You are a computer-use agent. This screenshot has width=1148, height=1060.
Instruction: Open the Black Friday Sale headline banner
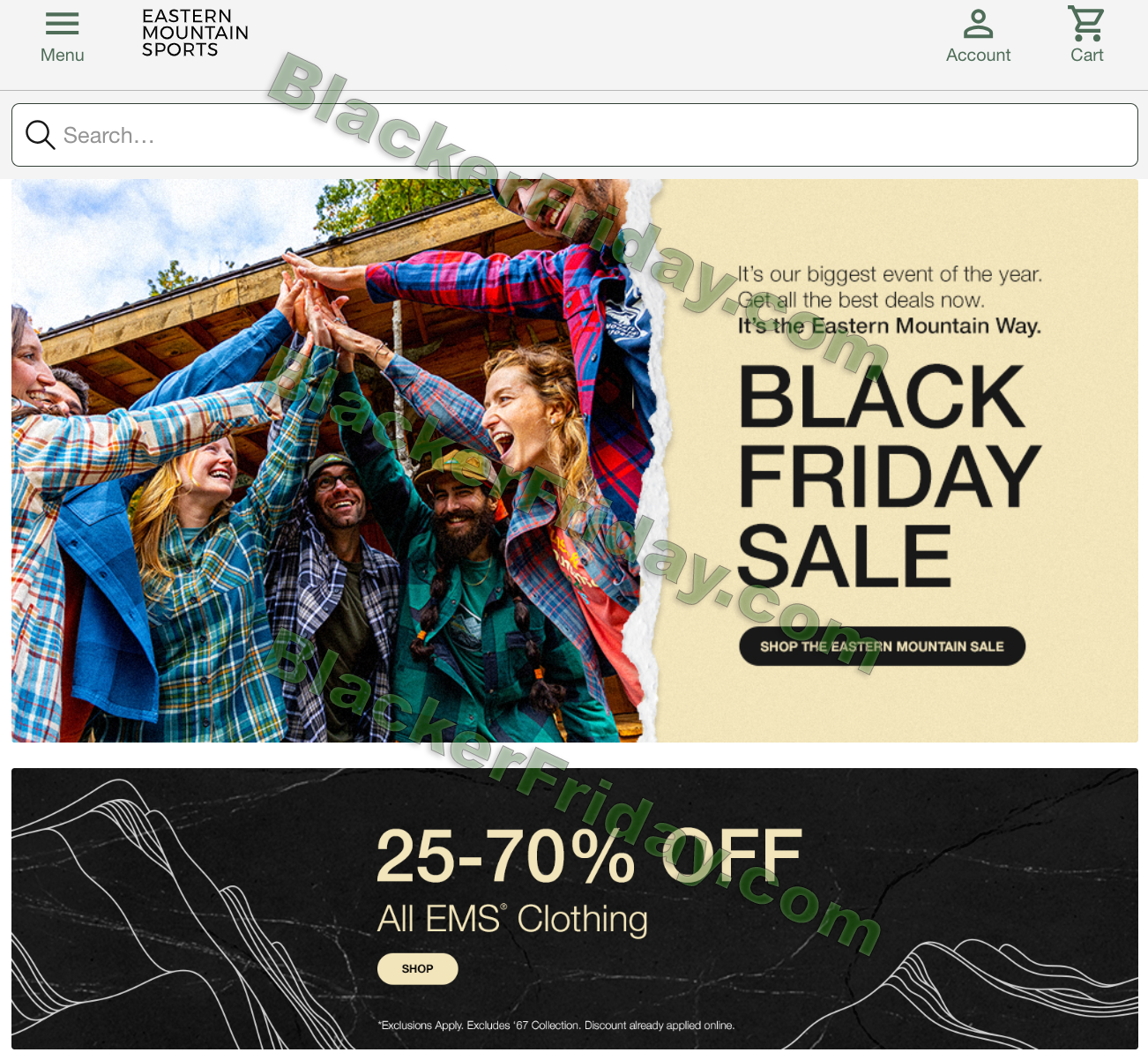[x=889, y=476]
